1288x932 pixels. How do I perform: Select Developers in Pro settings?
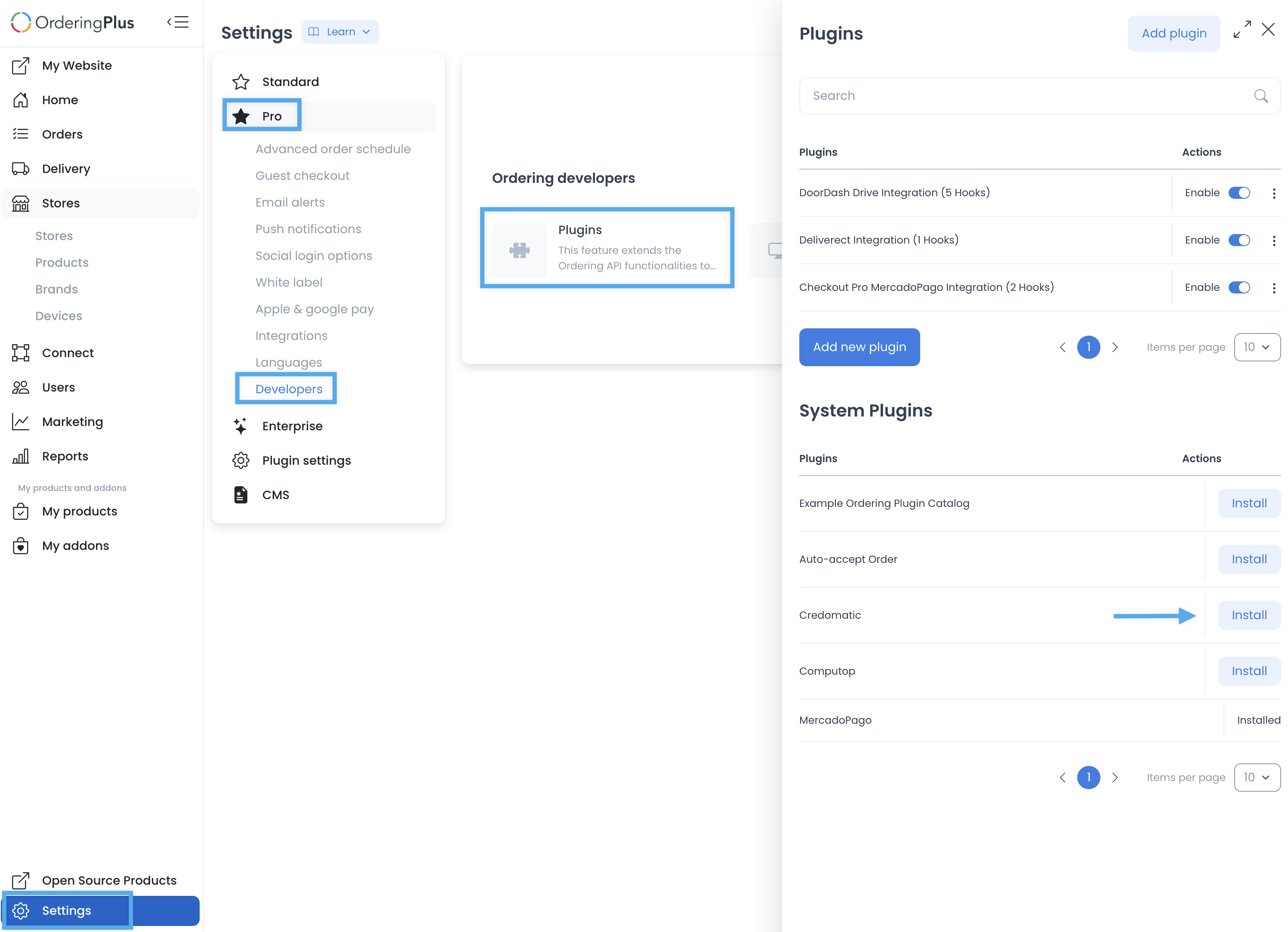click(x=289, y=389)
